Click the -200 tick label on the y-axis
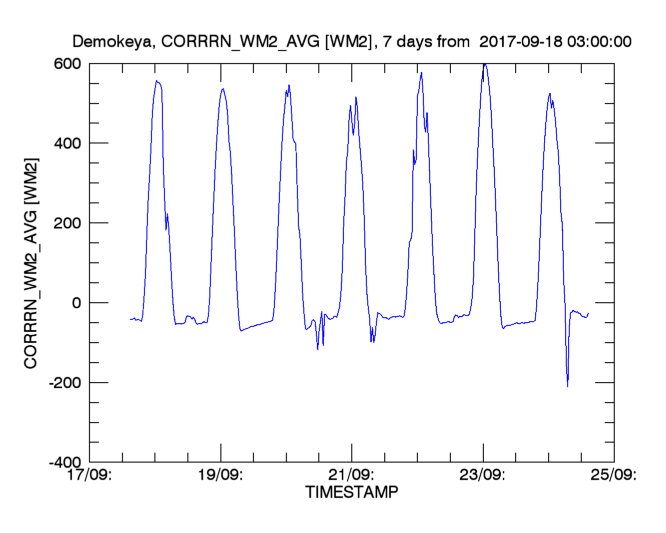The width and height of the screenshot is (666, 533). [64, 383]
